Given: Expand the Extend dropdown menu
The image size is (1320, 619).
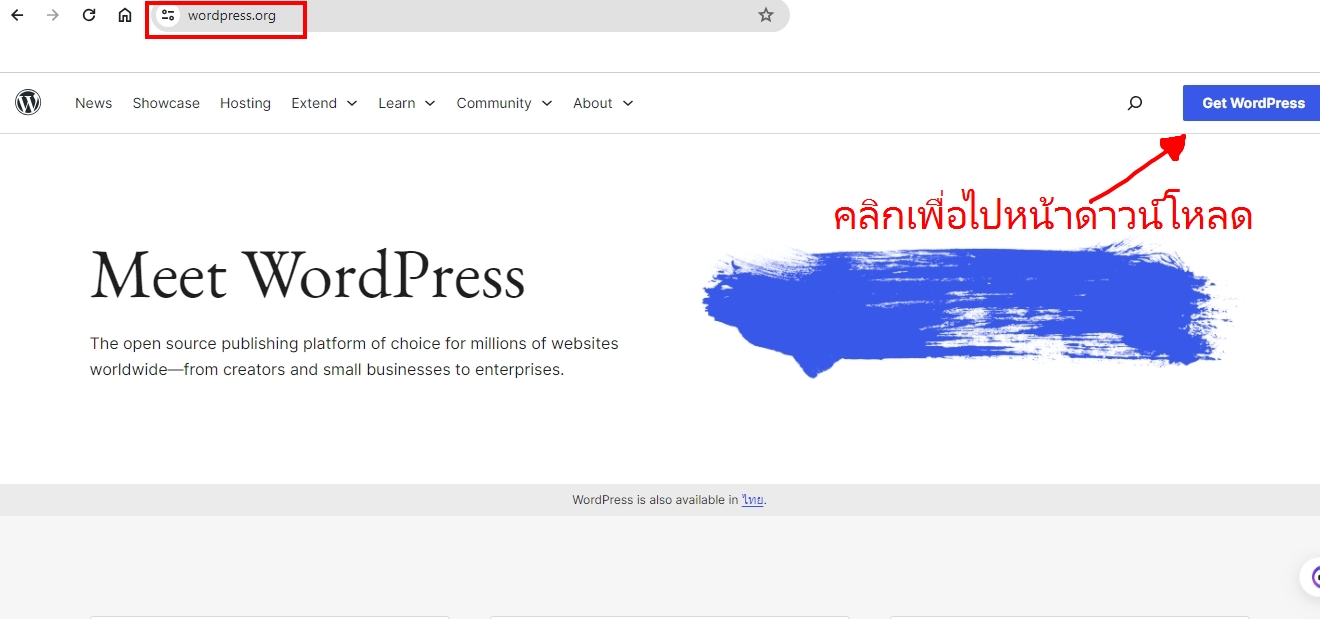Looking at the screenshot, I should coord(324,103).
